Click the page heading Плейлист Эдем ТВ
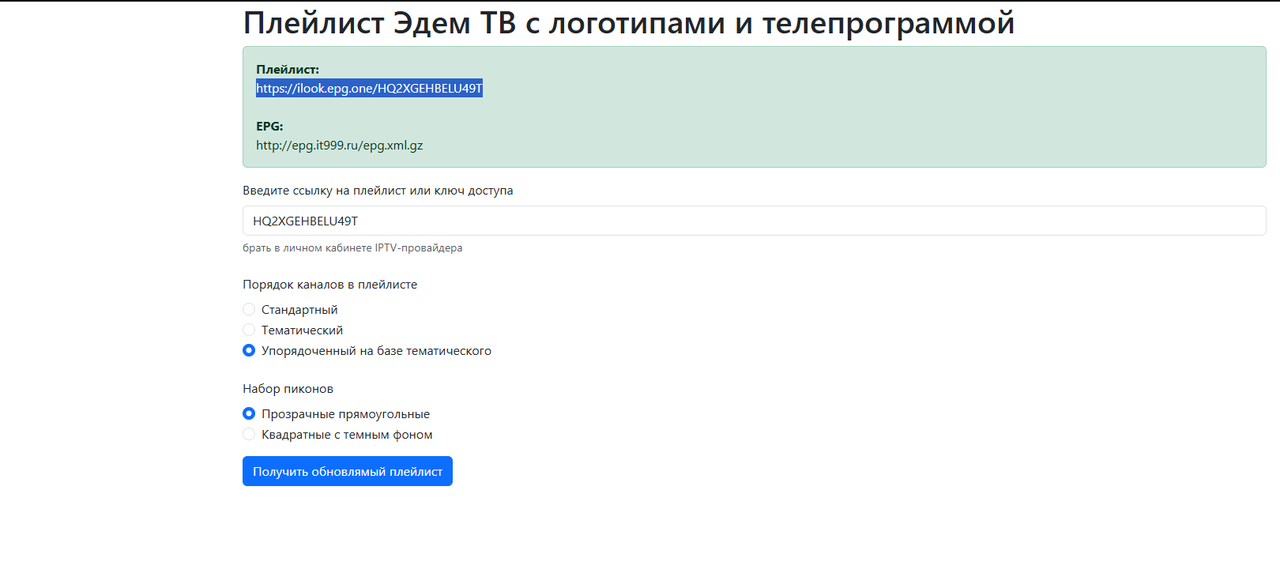The width and height of the screenshot is (1280, 574). point(628,22)
